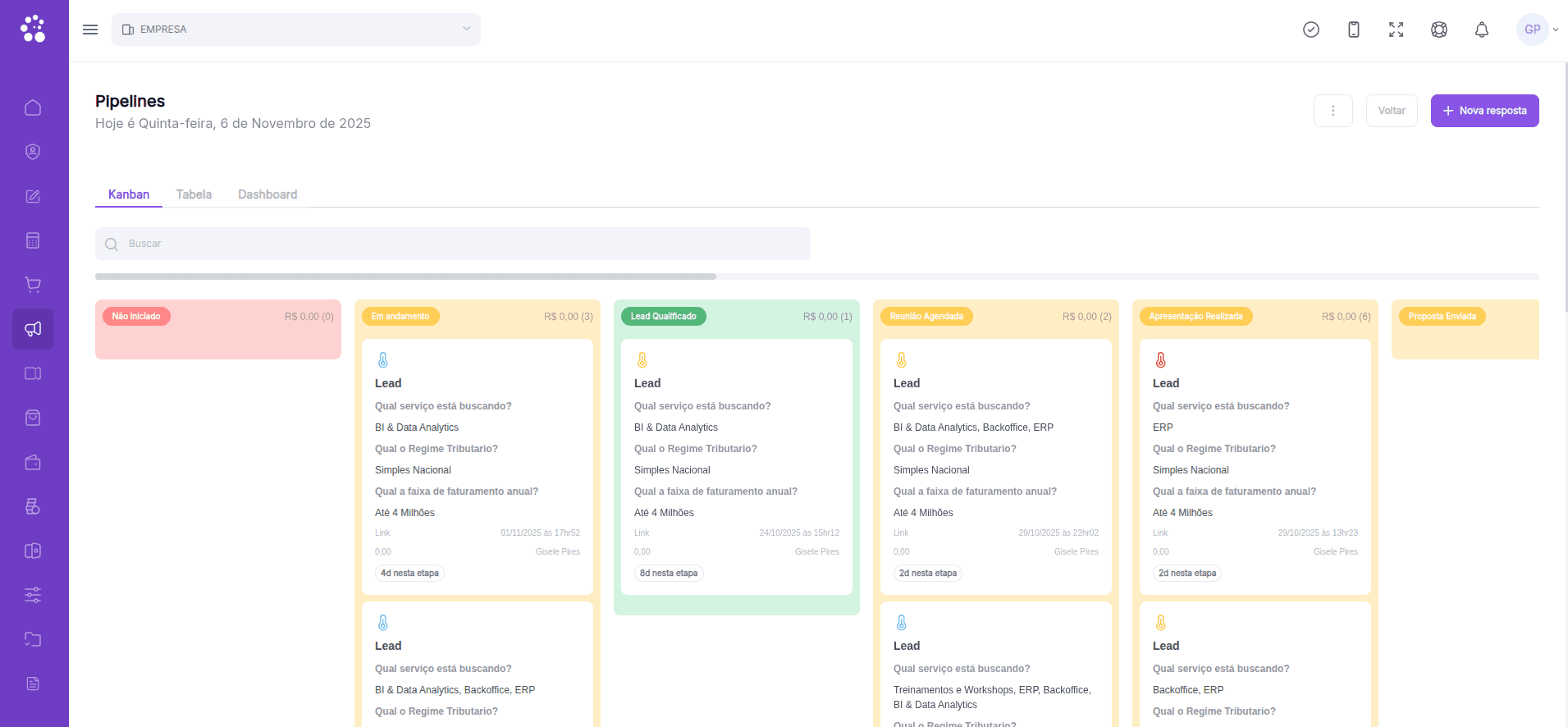Switch to the Kanban tab
Image resolution: width=1568 pixels, height=727 pixels.
129,194
